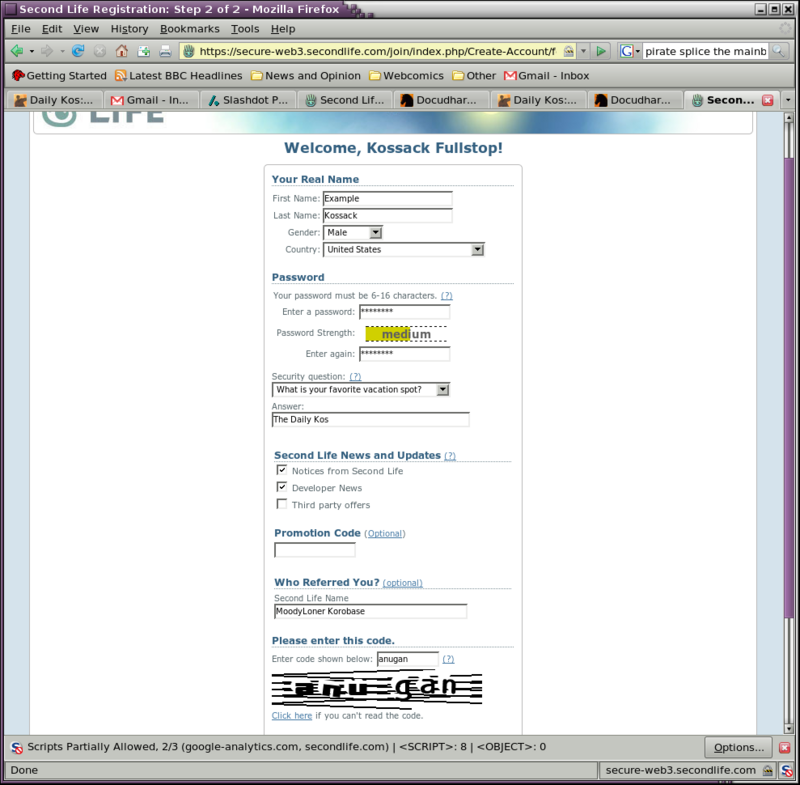Click the Google search engine icon

coord(627,51)
